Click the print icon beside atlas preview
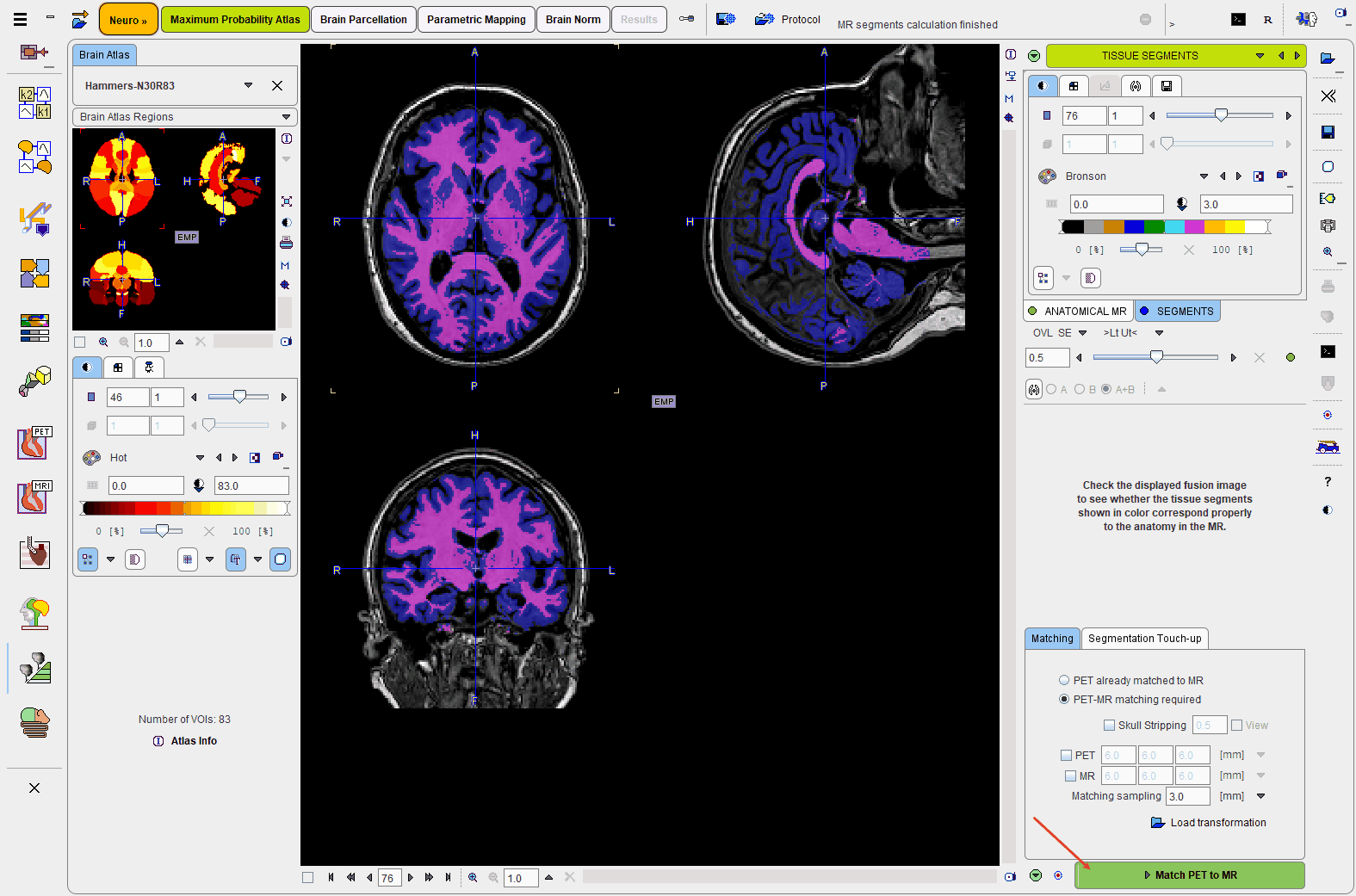 tap(286, 243)
